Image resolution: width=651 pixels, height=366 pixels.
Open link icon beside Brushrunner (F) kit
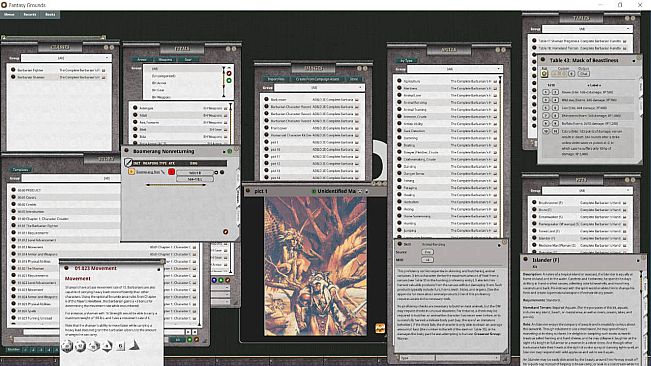point(534,203)
